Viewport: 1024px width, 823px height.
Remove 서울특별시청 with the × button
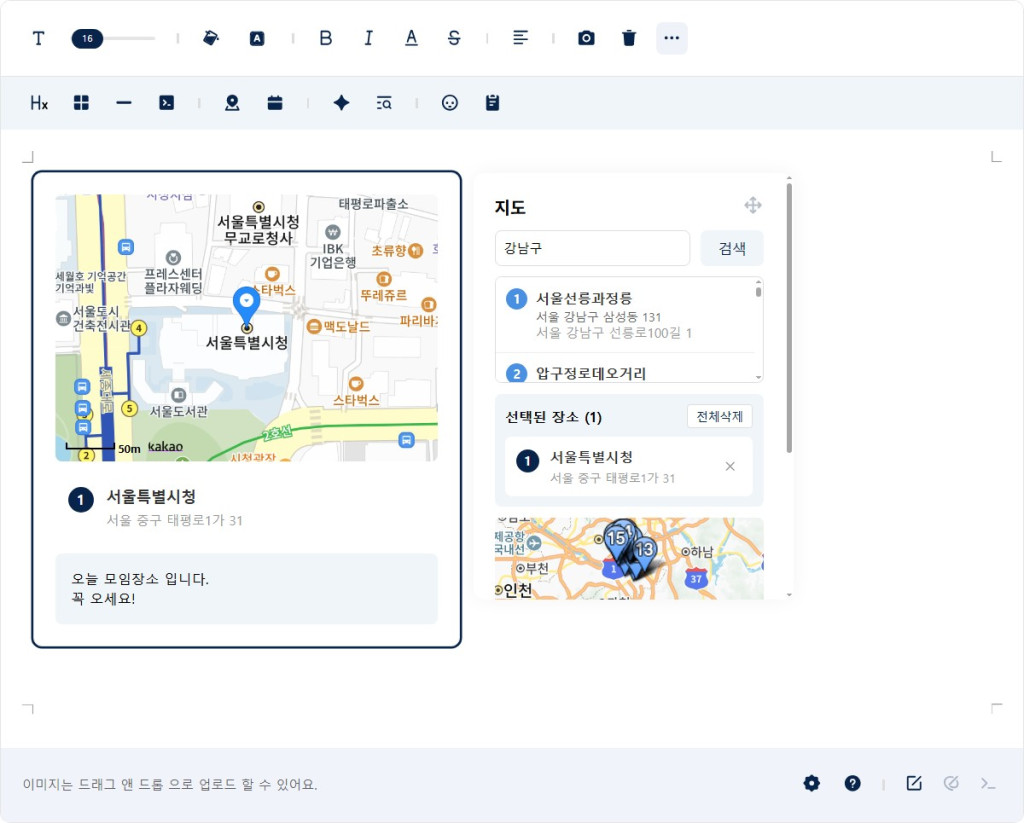[x=730, y=466]
